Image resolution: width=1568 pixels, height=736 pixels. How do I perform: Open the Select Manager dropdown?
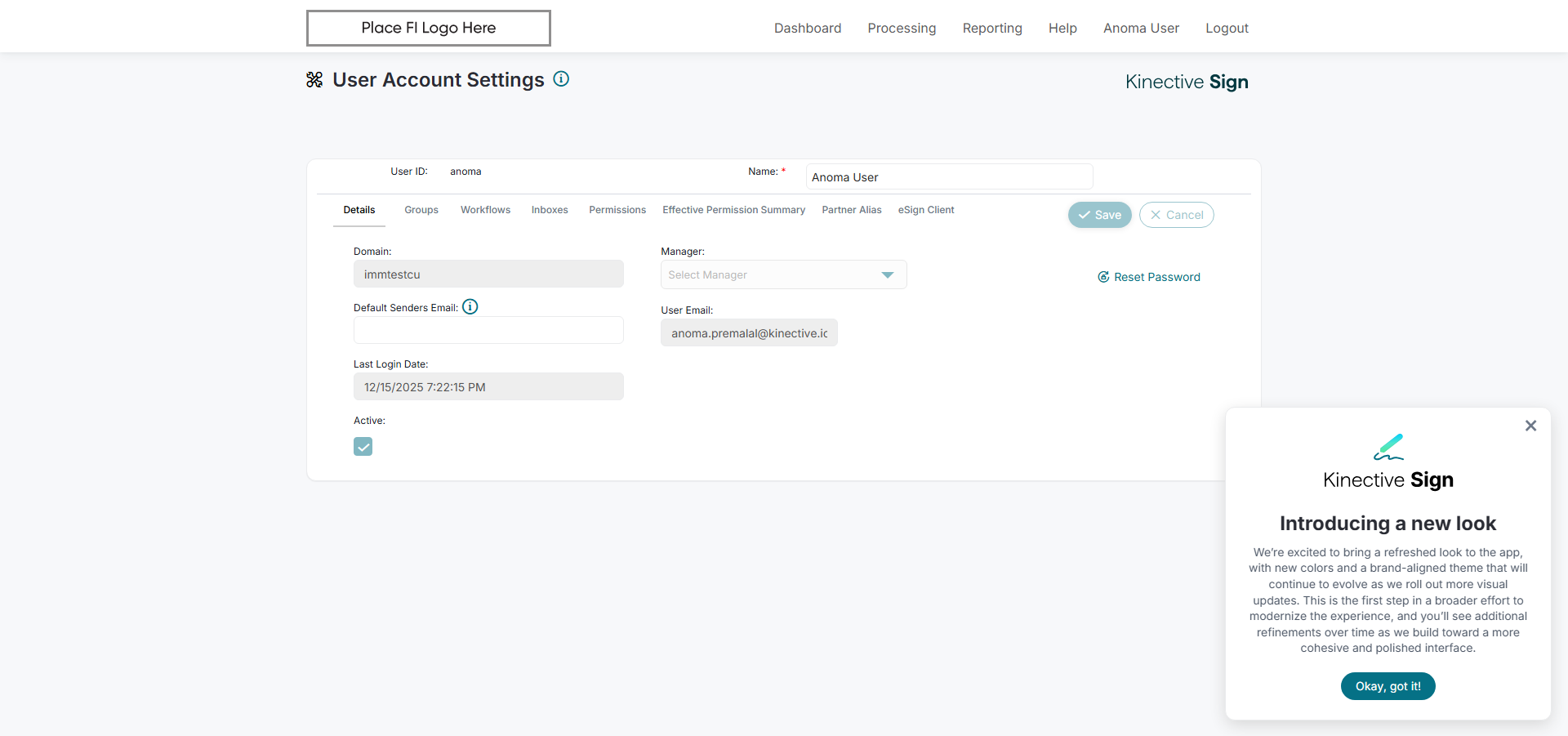783,274
